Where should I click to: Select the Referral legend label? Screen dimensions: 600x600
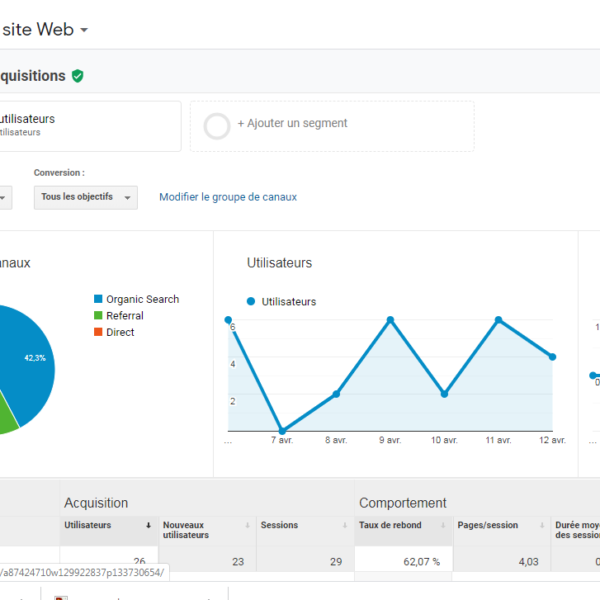click(125, 316)
